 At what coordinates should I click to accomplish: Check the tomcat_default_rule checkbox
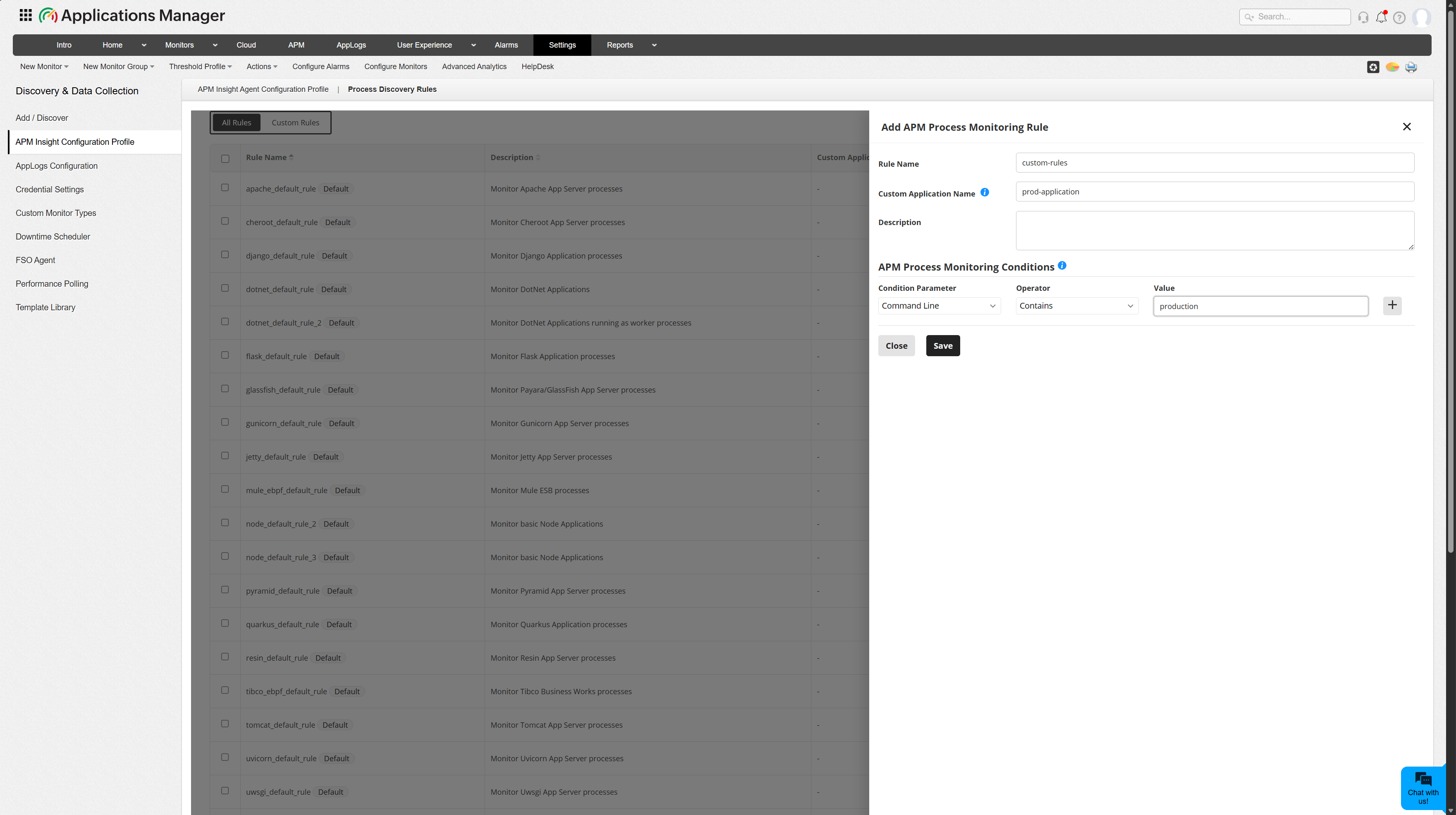[x=225, y=724]
